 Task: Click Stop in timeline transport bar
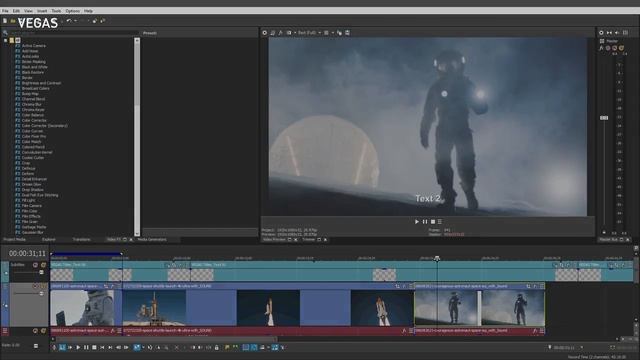click(94, 347)
